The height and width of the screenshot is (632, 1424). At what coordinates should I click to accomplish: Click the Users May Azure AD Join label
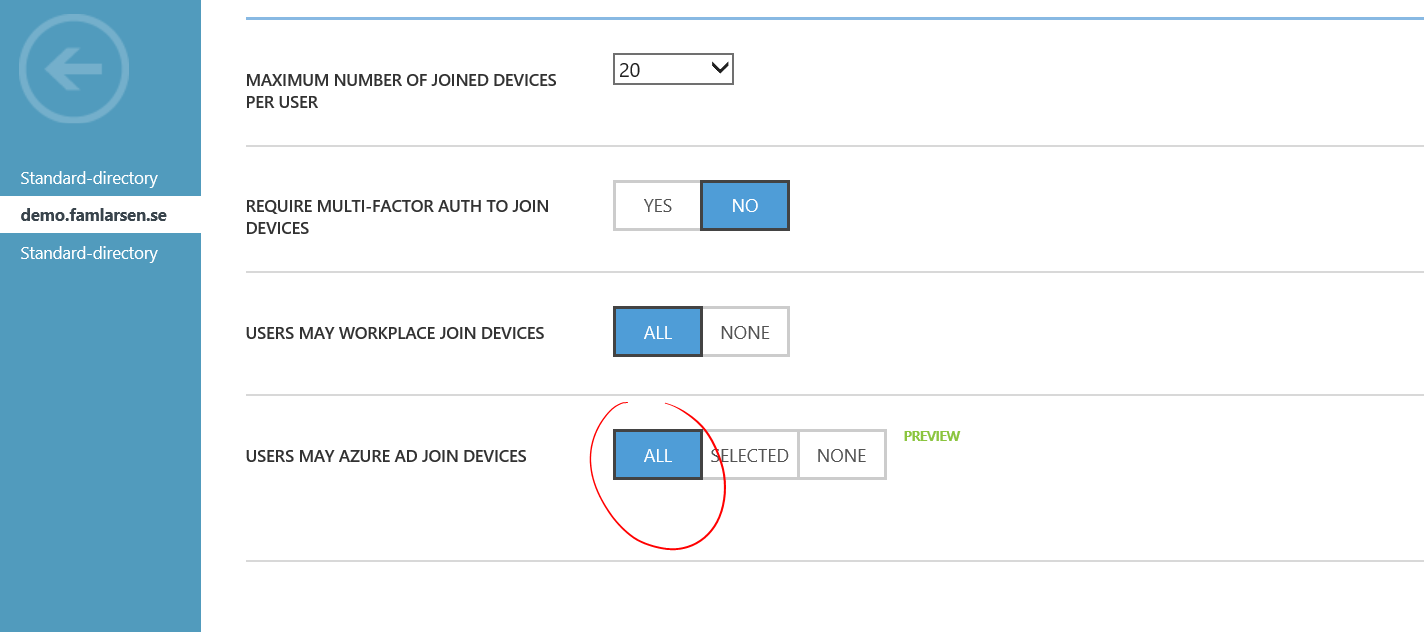tap(386, 456)
